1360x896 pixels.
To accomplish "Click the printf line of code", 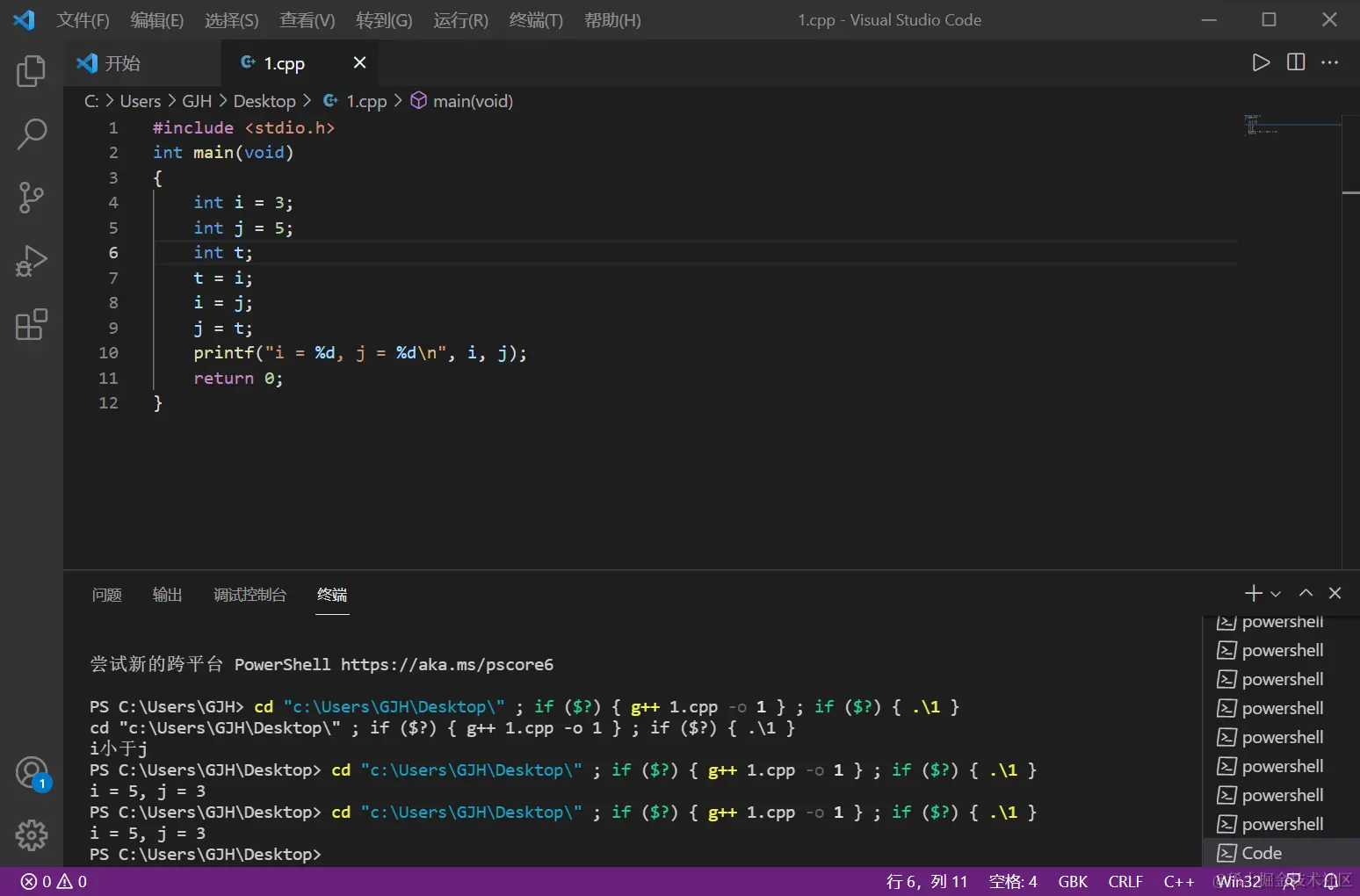I will coord(360,353).
